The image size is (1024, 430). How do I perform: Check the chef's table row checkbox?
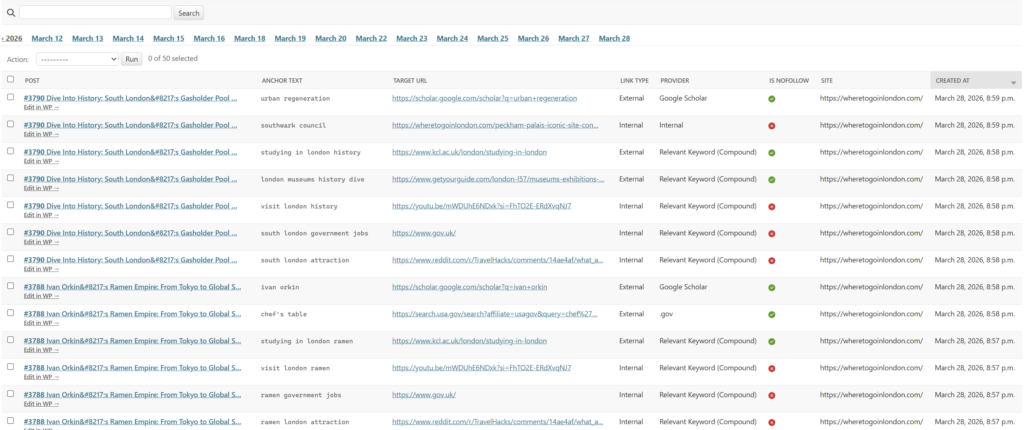tap(10, 312)
